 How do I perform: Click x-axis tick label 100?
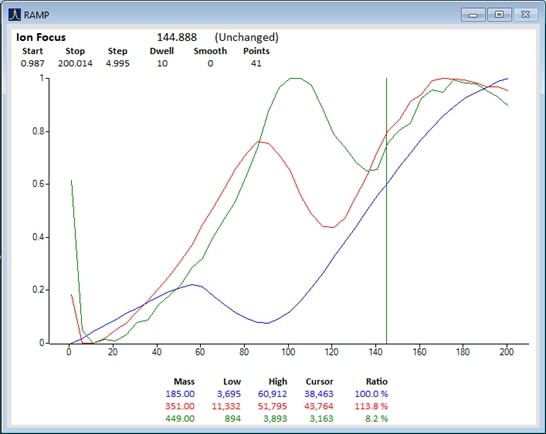coord(288,352)
